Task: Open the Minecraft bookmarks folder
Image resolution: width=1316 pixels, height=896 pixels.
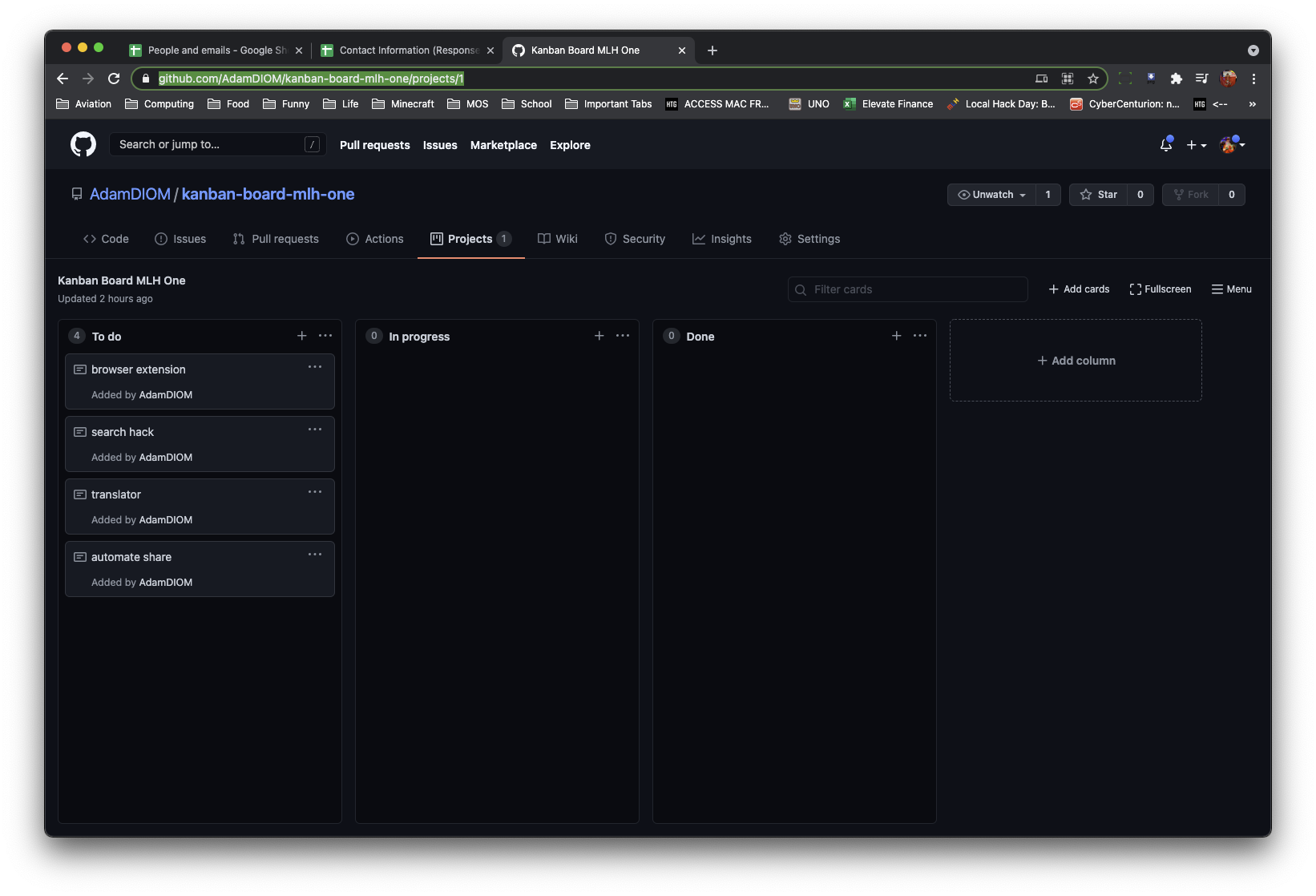Action: pyautogui.click(x=403, y=104)
